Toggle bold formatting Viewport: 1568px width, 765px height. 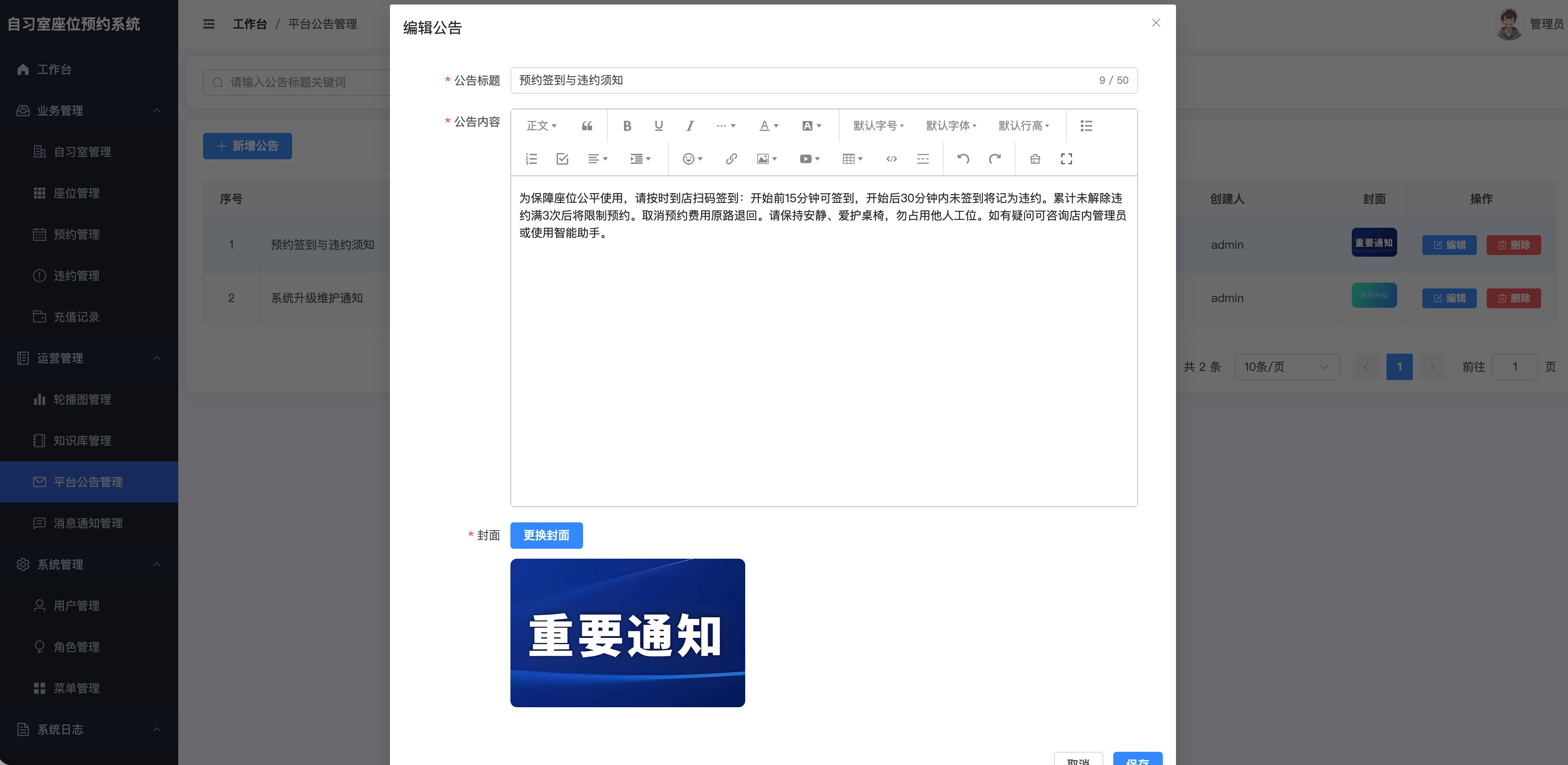[x=627, y=126]
